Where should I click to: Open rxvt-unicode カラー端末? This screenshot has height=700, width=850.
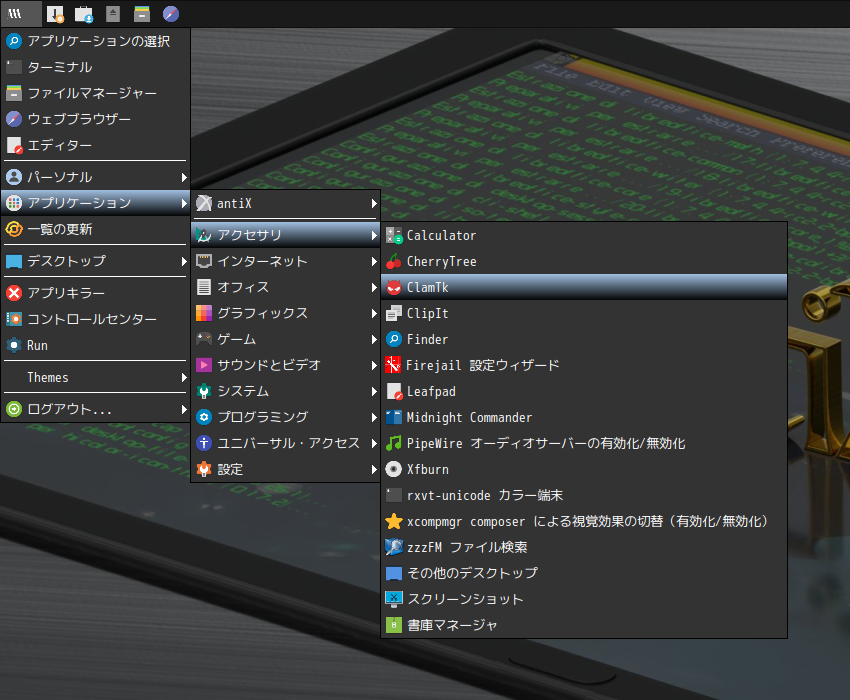point(584,496)
